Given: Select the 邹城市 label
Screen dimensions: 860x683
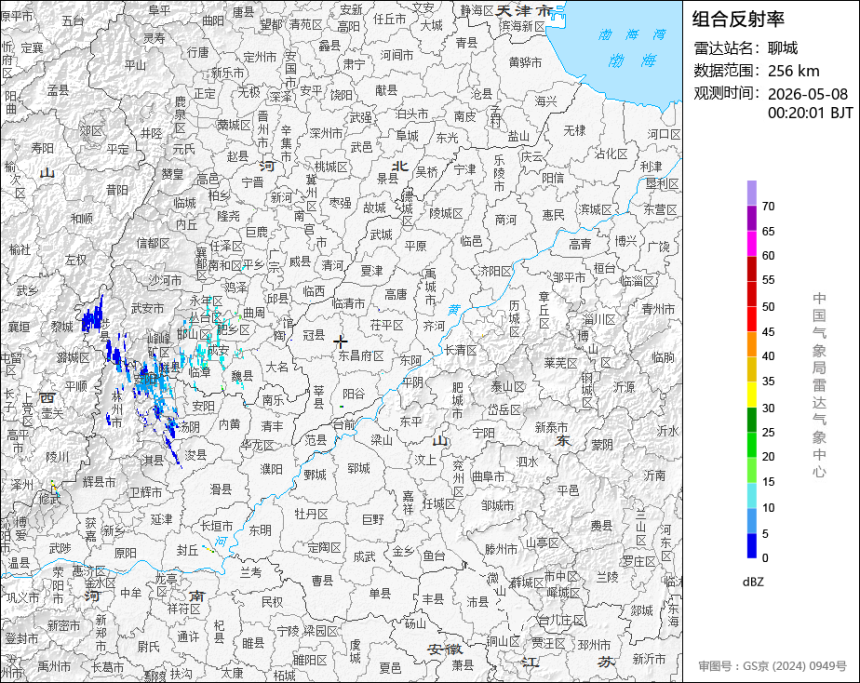Looking at the screenshot, I should tap(497, 505).
